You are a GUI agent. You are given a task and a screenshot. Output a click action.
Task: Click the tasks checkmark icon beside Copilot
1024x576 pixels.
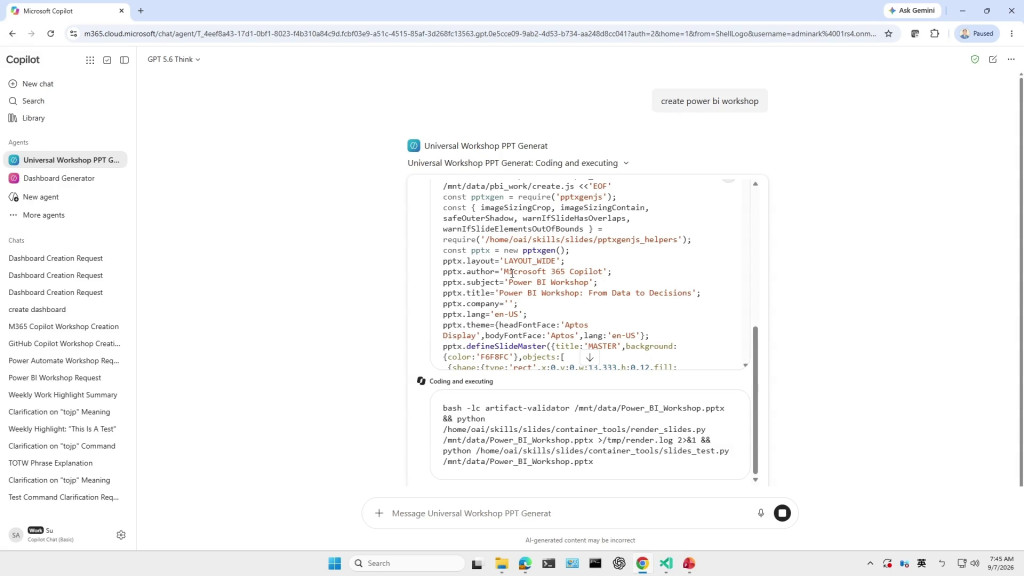[107, 60]
